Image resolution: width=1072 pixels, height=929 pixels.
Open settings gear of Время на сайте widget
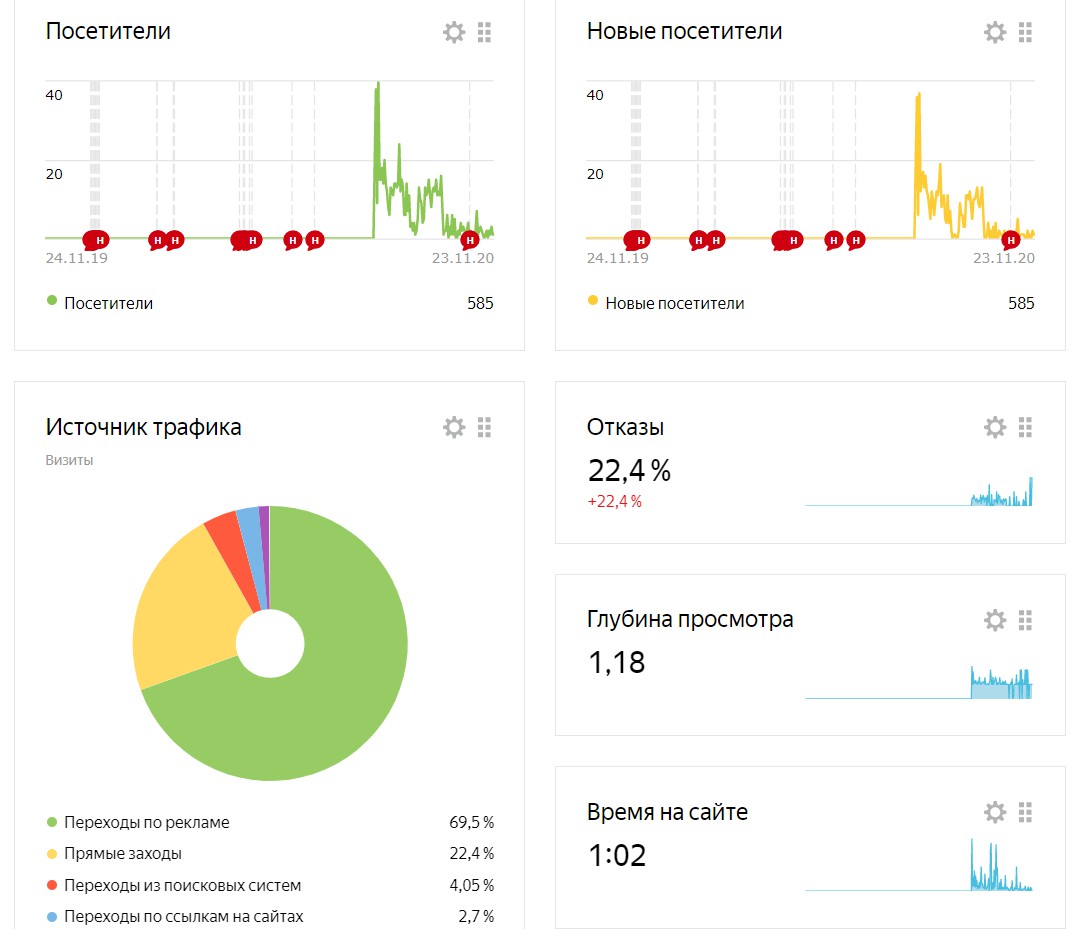(x=995, y=812)
